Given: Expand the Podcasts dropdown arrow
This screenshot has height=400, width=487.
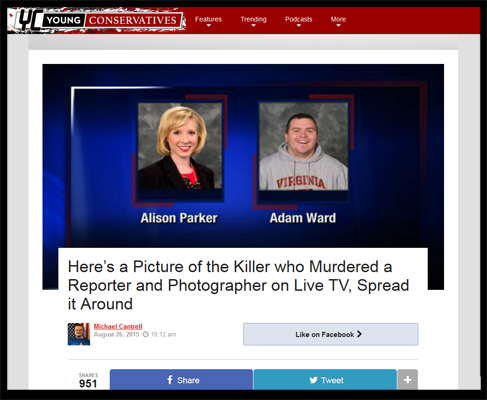Looking at the screenshot, I should 299,26.
